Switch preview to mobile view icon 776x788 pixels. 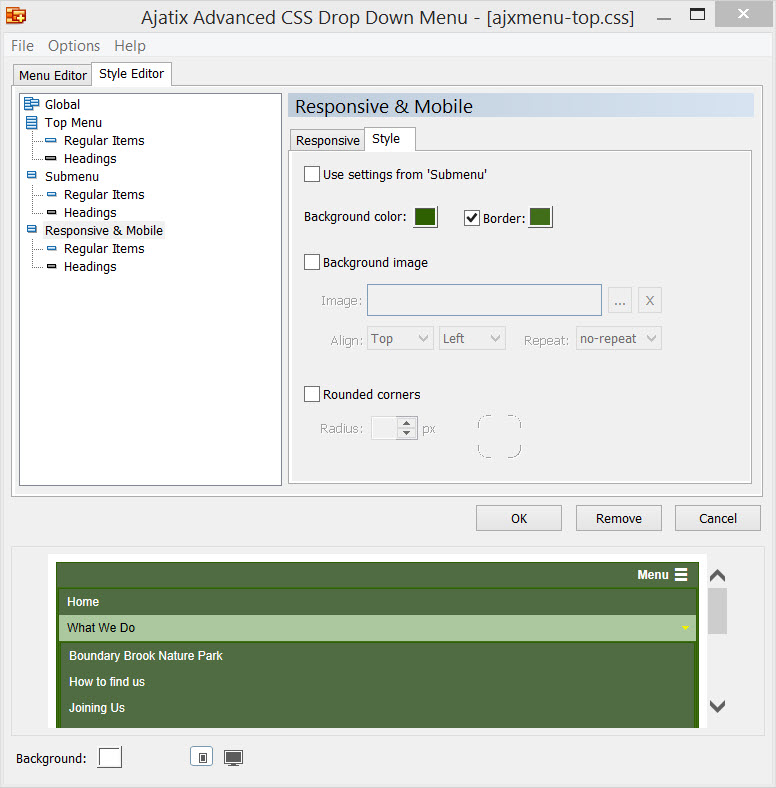(202, 757)
